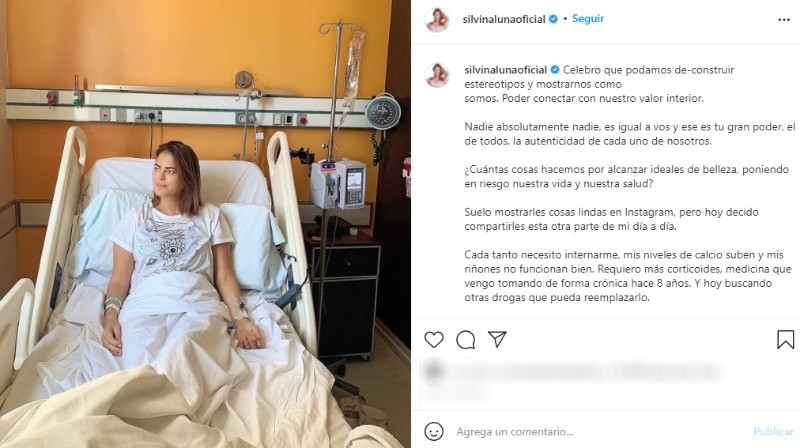The width and height of the screenshot is (800, 448).
Task: Click the hospital bed photo
Action: pos(205,224)
